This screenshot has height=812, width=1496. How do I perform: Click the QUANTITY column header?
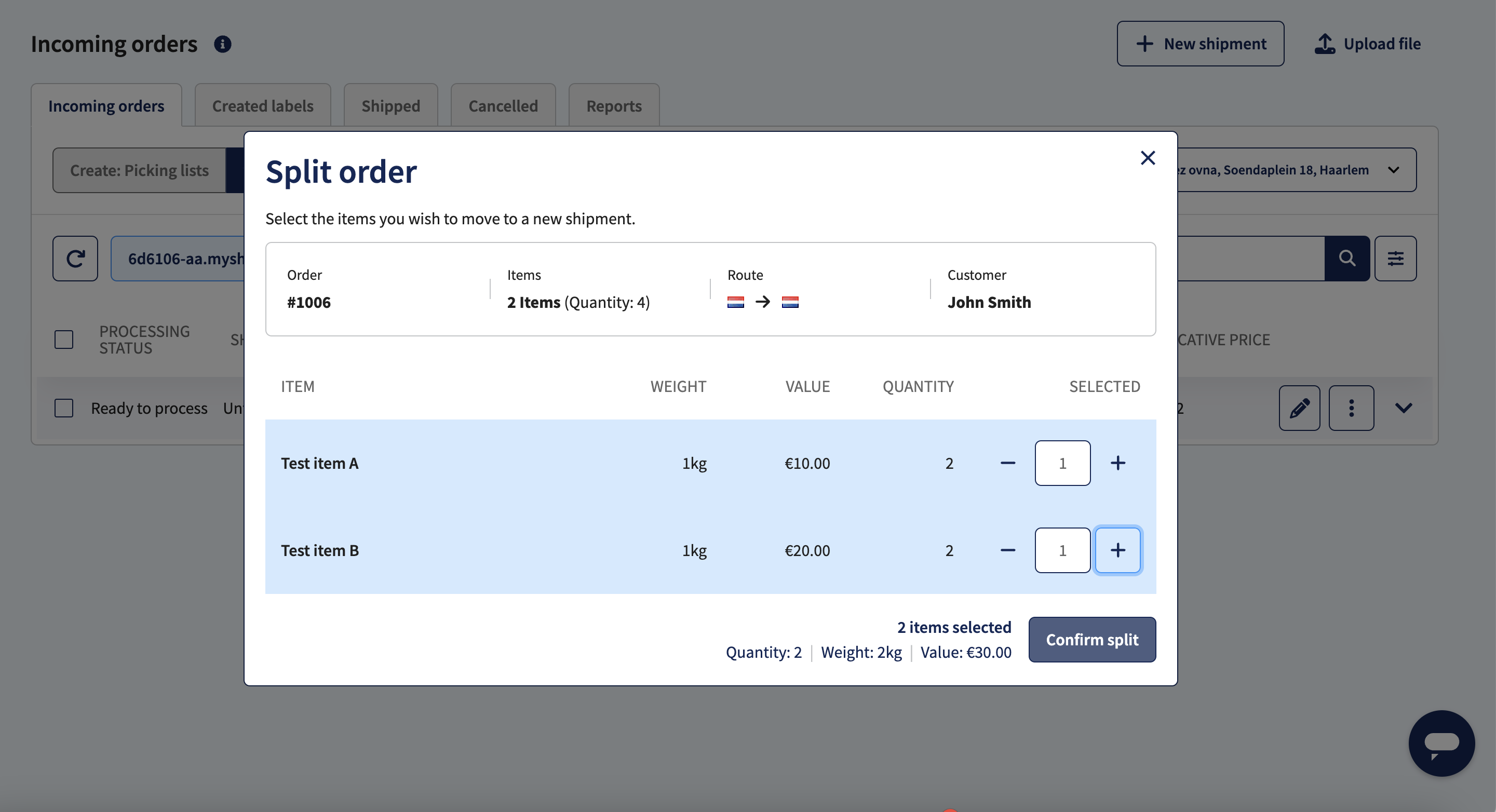918,386
